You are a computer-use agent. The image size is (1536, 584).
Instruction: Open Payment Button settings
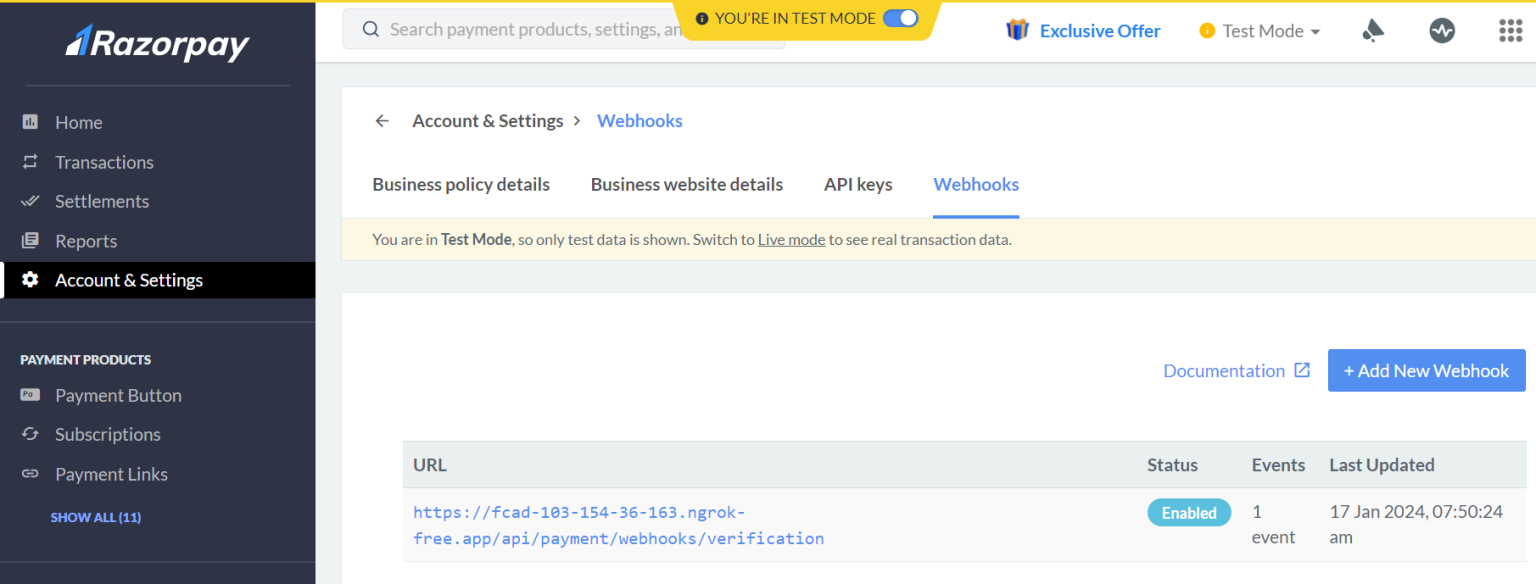(x=118, y=395)
